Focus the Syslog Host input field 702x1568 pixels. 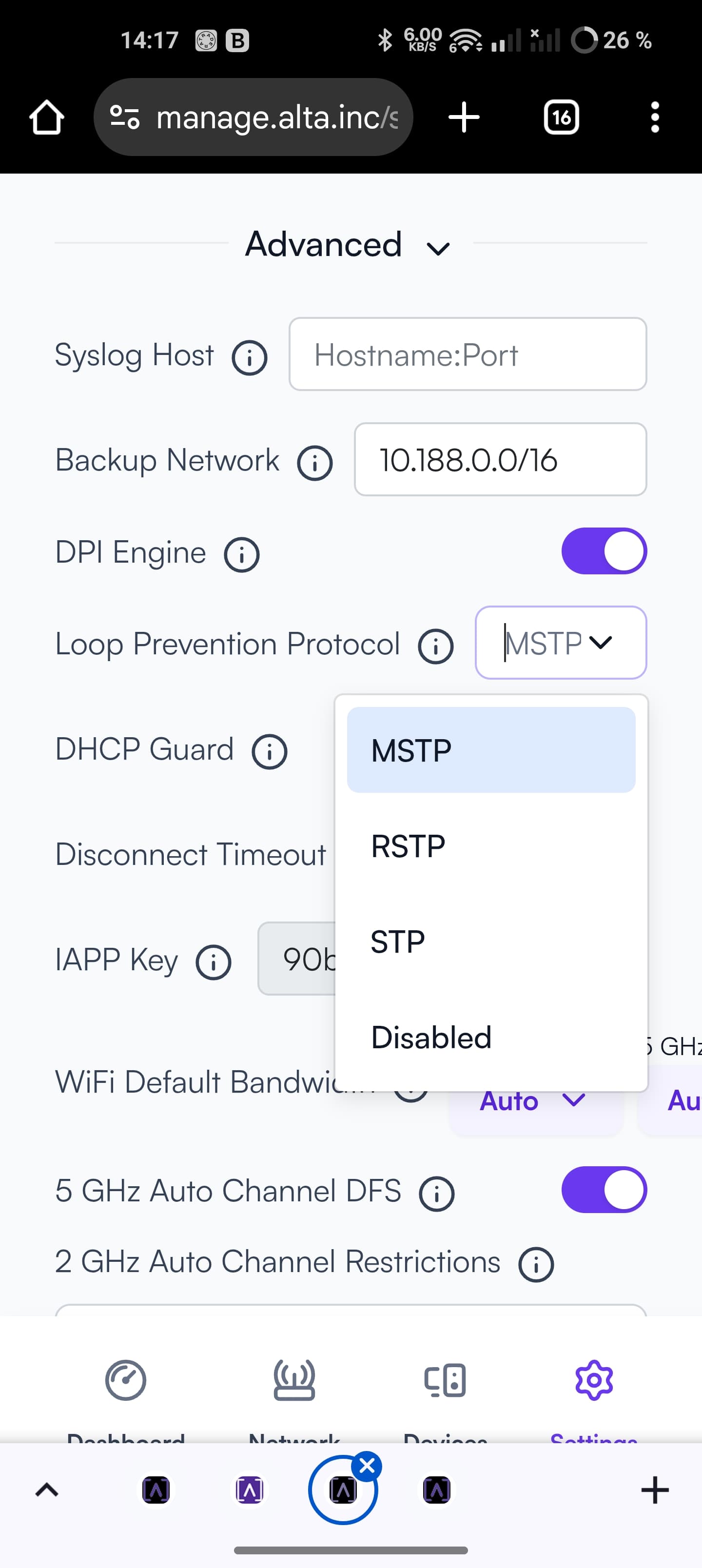click(468, 353)
